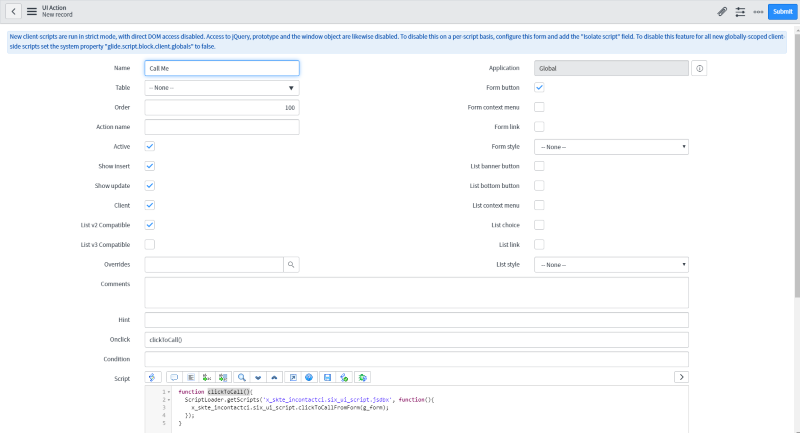
Task: Open the Table dropdown
Action: pos(221,88)
